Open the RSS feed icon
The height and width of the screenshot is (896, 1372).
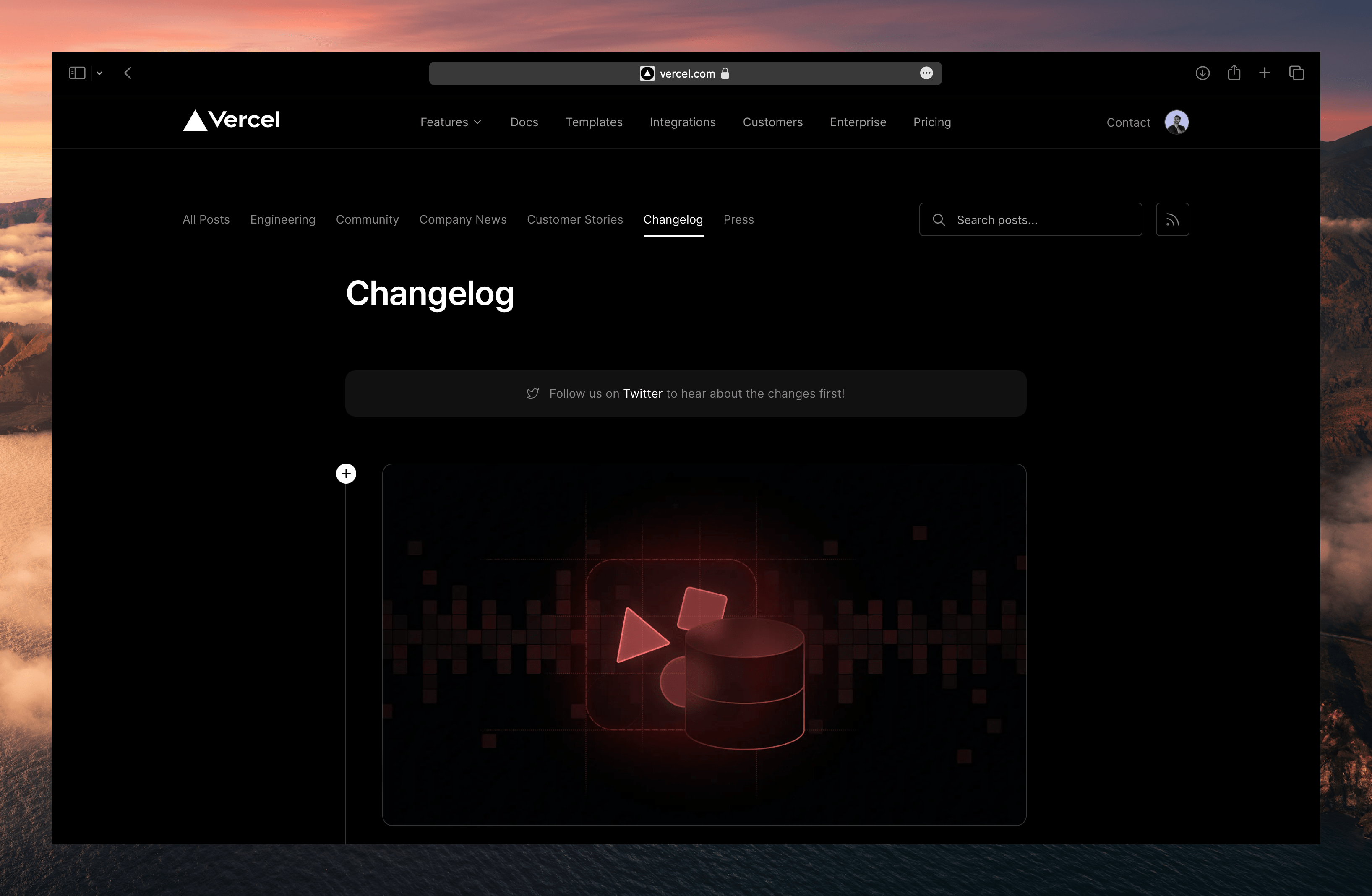(1173, 219)
